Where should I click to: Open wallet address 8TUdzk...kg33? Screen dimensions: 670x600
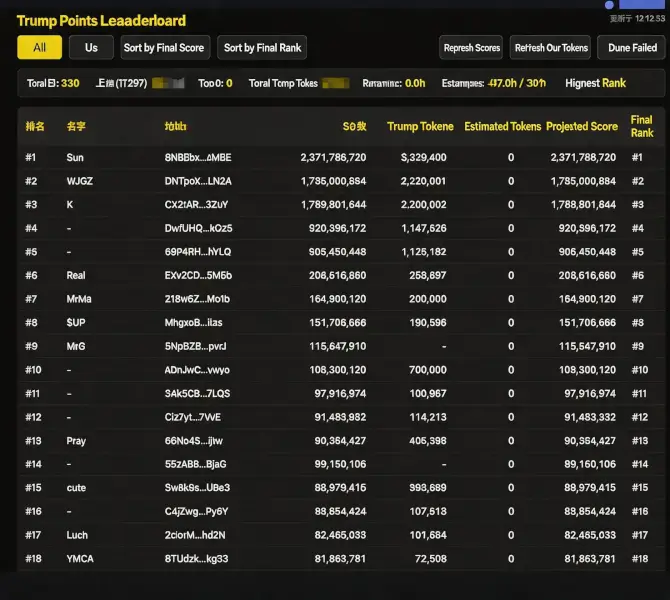196,558
